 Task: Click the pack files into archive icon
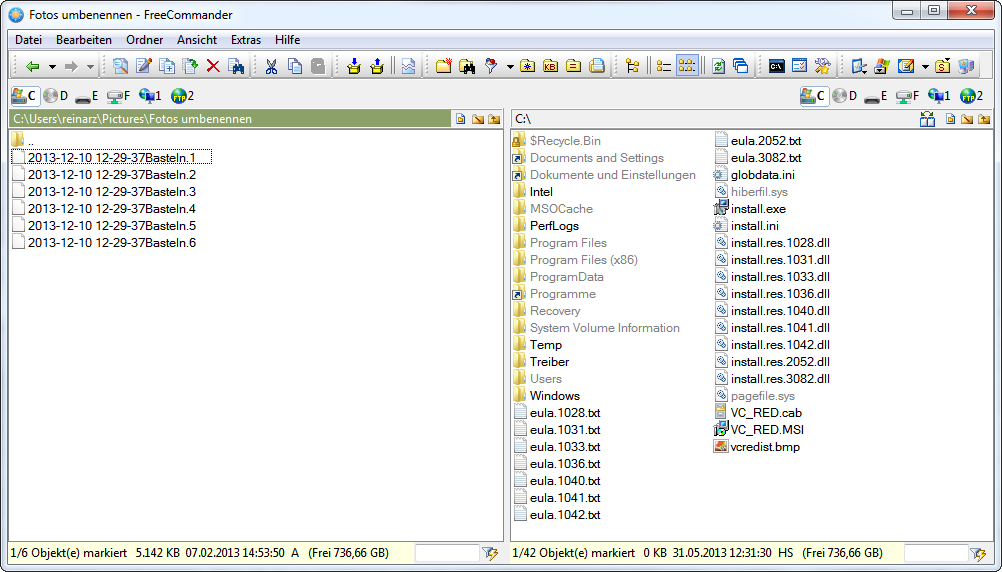(x=352, y=67)
